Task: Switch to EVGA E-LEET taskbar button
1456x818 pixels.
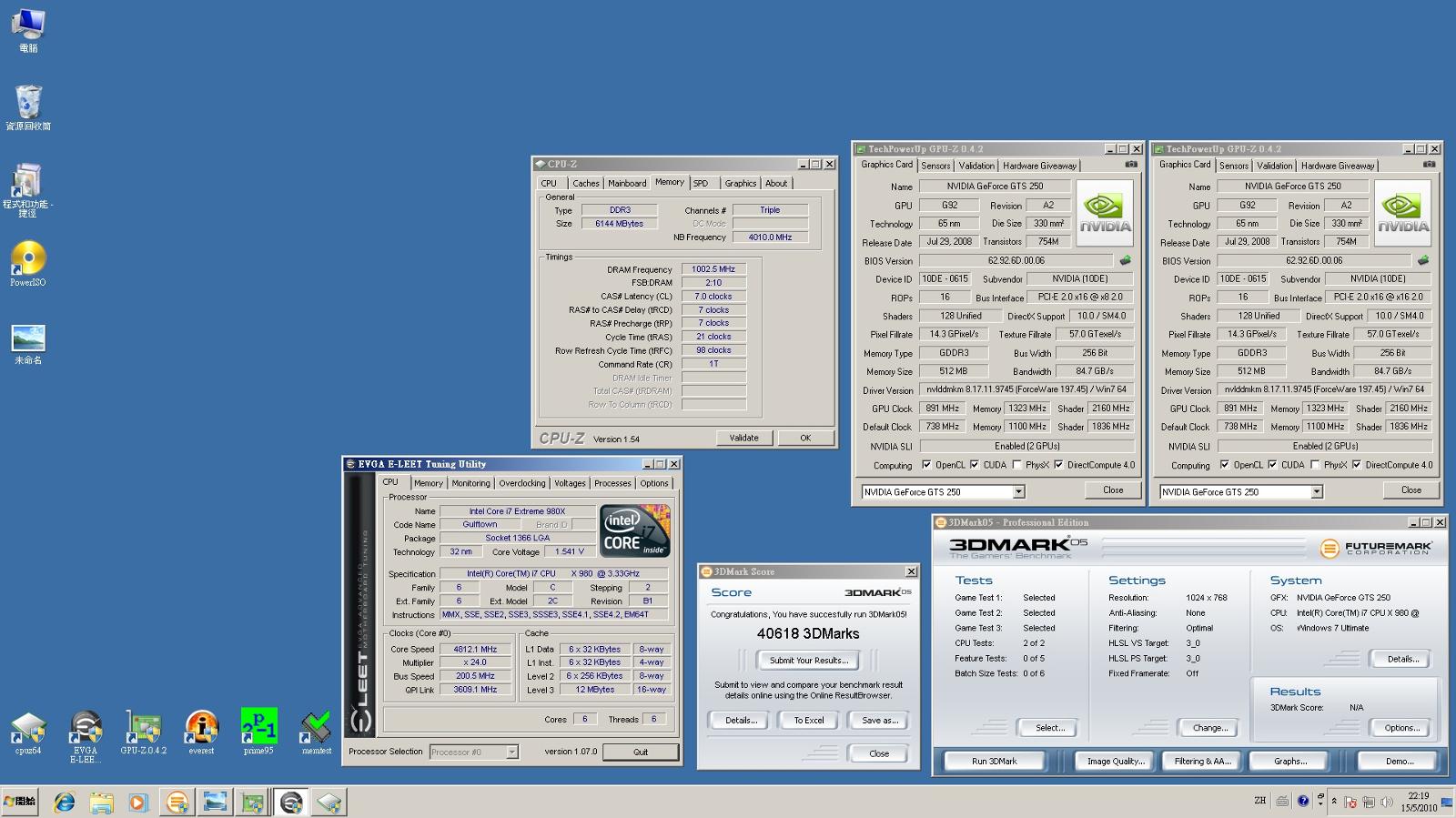Action: [x=291, y=803]
